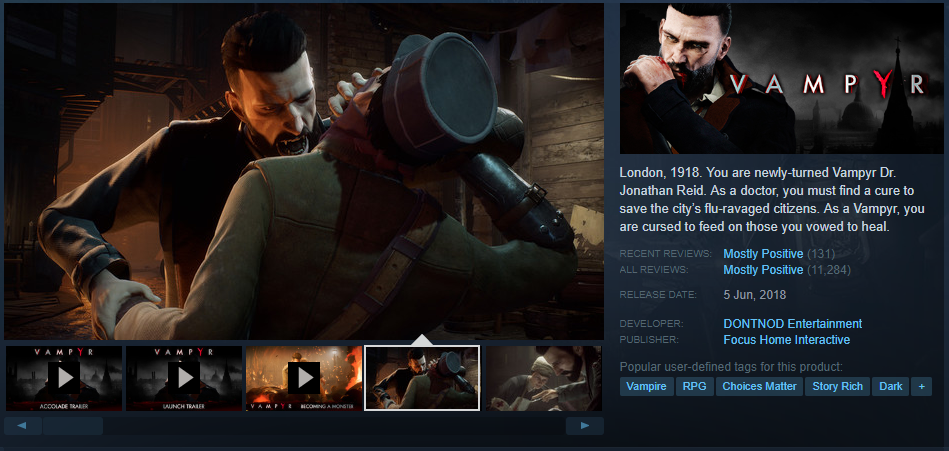The width and height of the screenshot is (949, 451).
Task: Select the RPG tag
Action: point(695,386)
